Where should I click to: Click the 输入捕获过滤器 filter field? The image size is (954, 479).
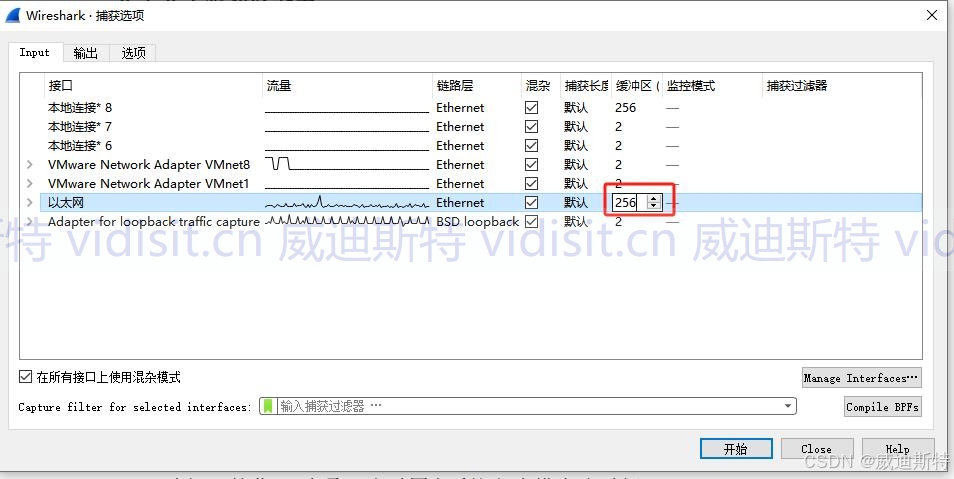tap(528, 406)
